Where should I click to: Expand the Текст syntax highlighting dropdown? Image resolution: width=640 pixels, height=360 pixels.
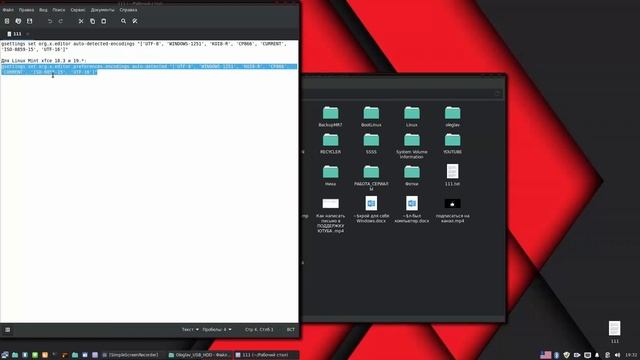(x=190, y=329)
